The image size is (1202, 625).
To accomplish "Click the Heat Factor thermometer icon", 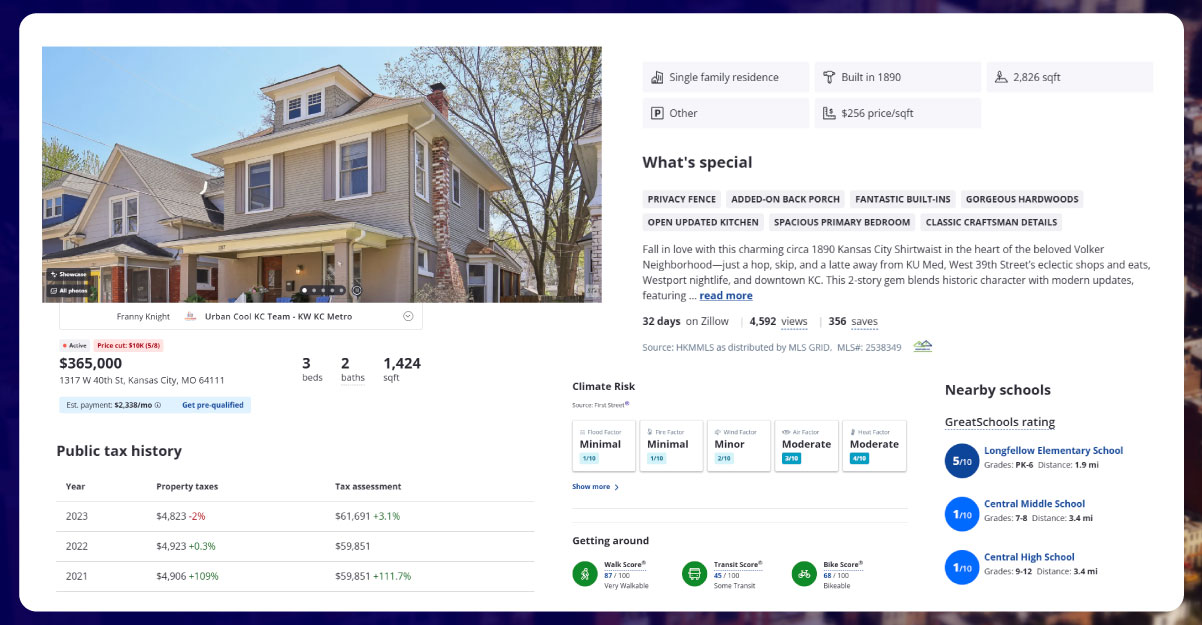I will 852,432.
